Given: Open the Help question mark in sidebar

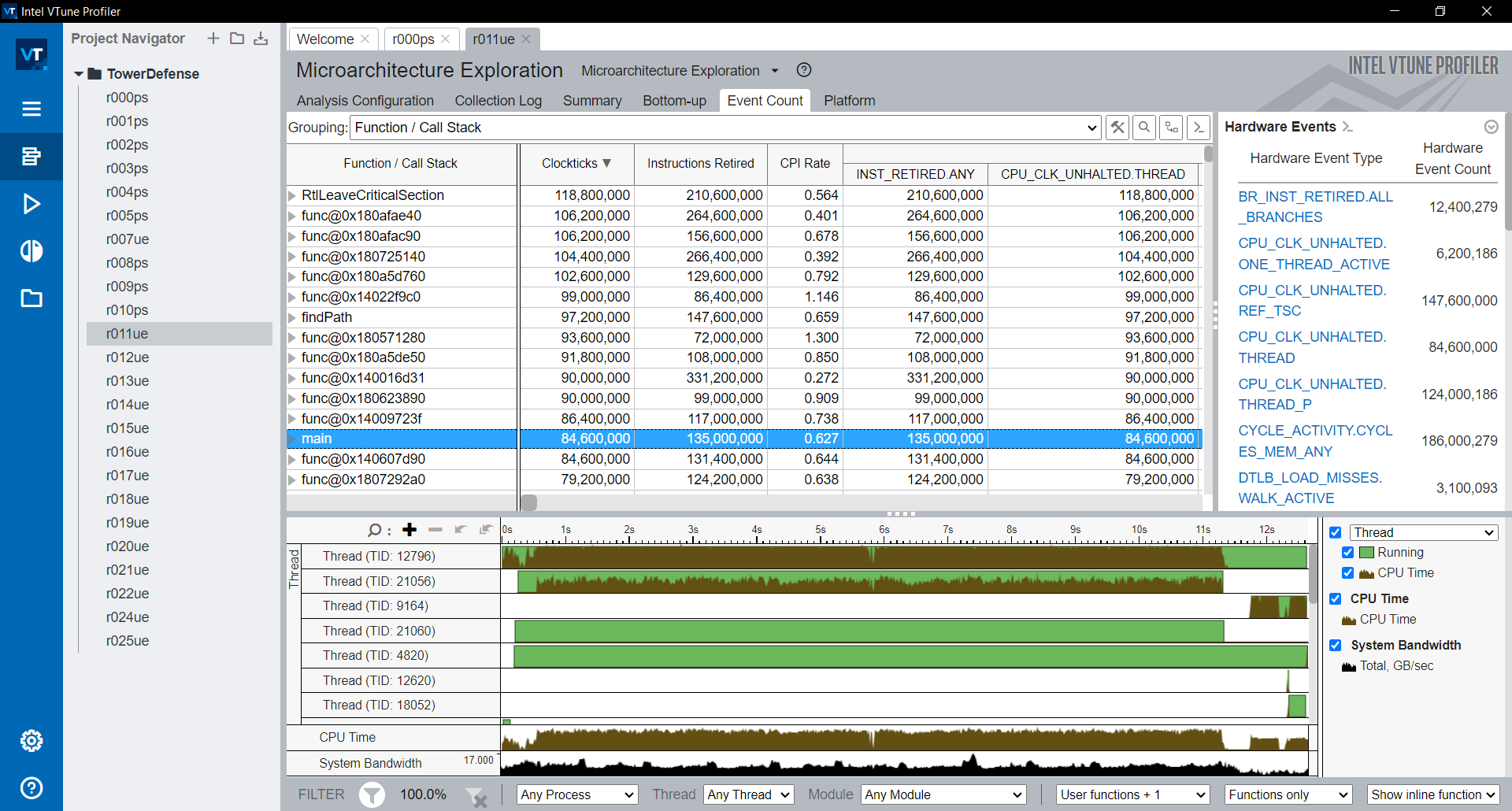Looking at the screenshot, I should [x=31, y=788].
